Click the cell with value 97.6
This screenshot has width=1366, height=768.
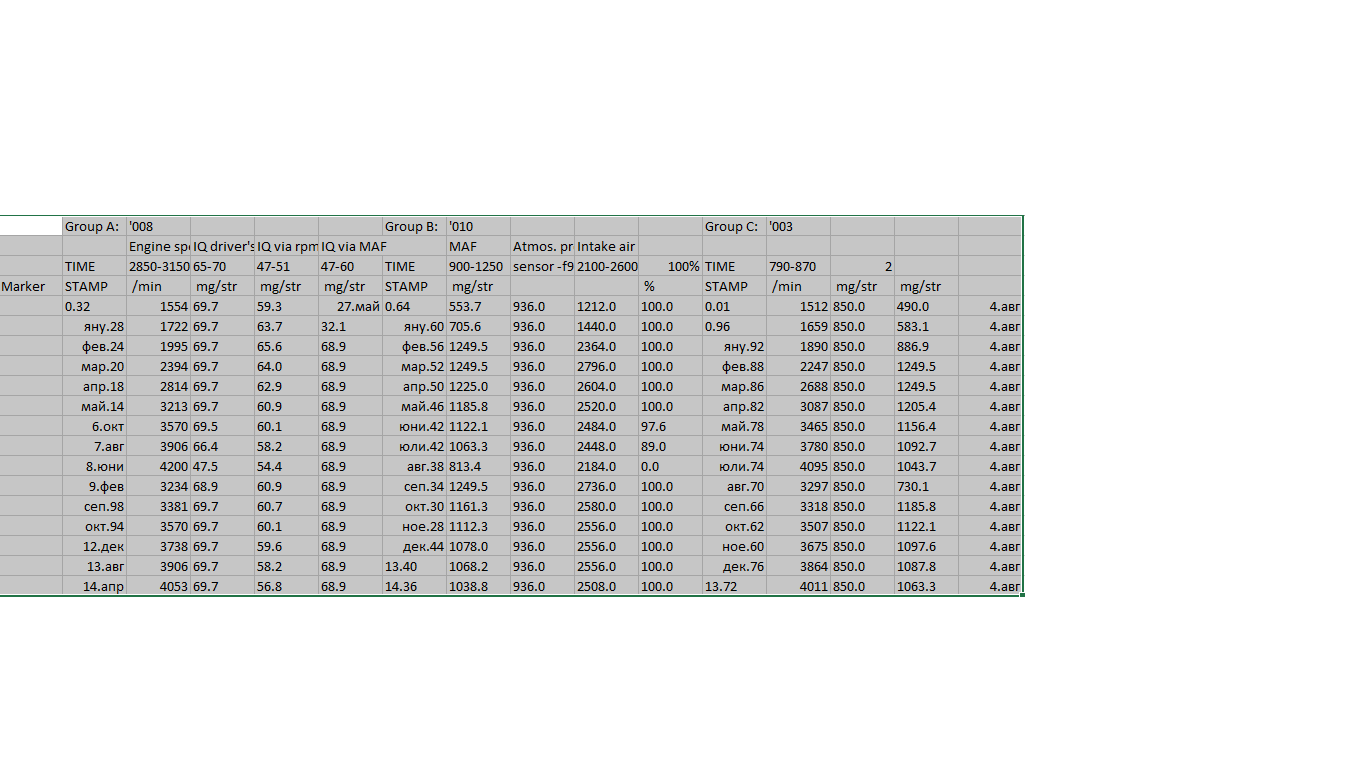670,426
